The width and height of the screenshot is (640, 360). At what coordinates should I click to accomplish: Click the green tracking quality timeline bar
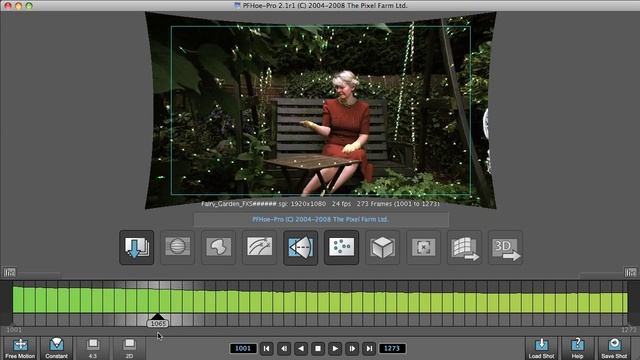click(320, 300)
